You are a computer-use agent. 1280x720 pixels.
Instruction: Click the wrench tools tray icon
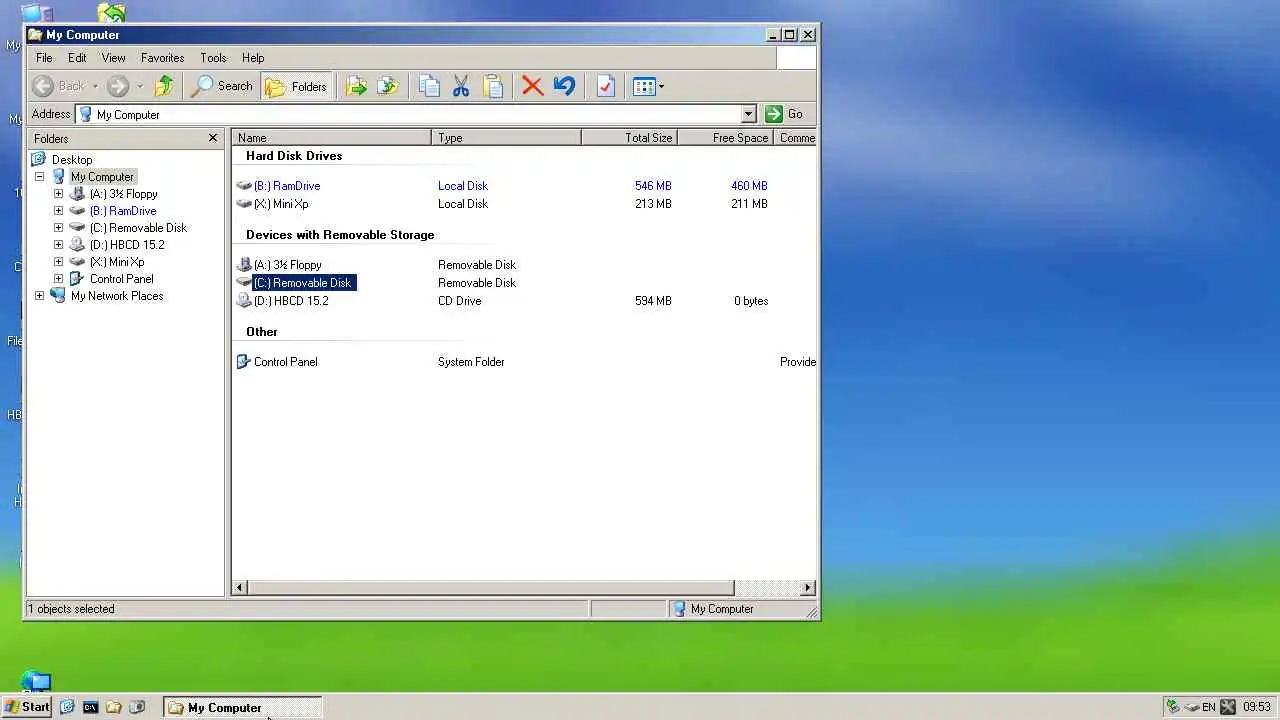click(x=1228, y=707)
